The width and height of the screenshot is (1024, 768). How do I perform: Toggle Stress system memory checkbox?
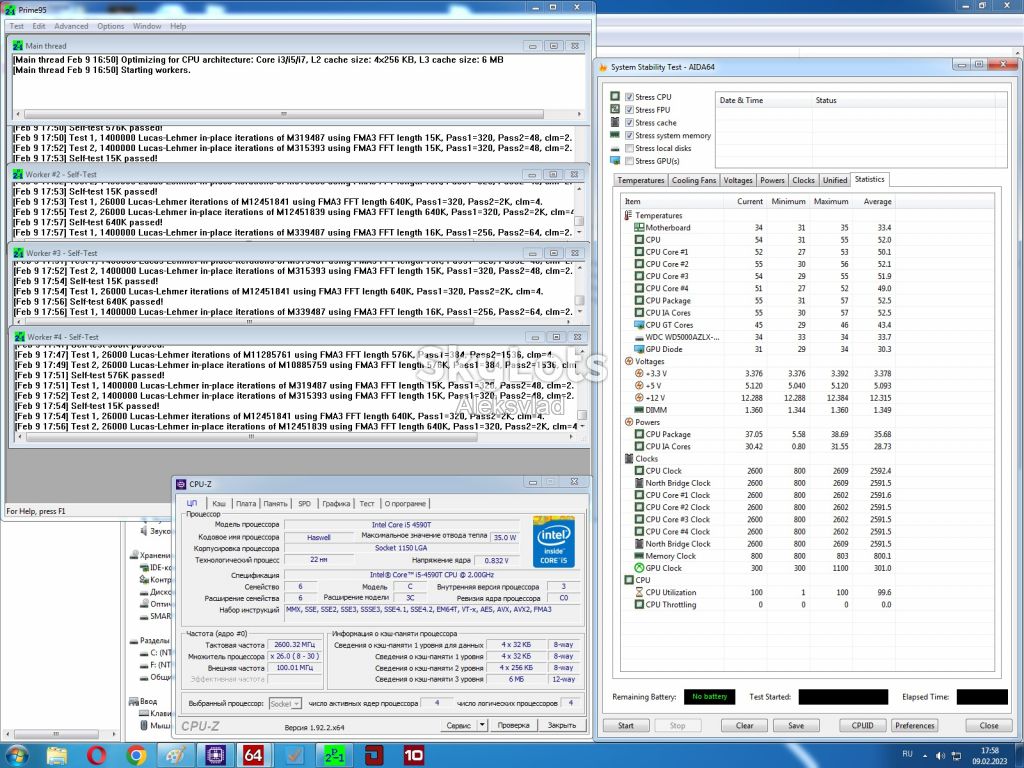[x=629, y=135]
